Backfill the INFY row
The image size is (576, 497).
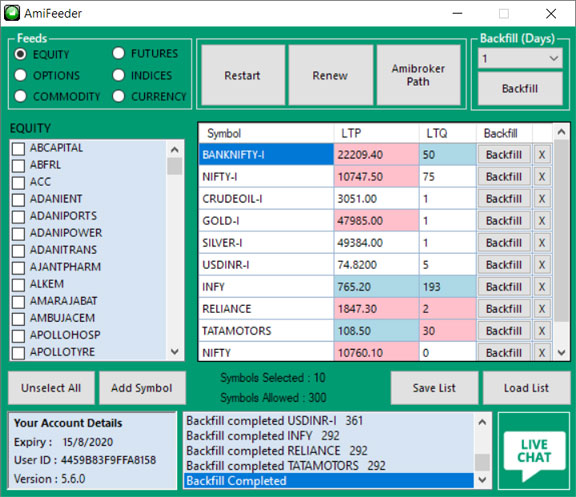[x=504, y=287]
